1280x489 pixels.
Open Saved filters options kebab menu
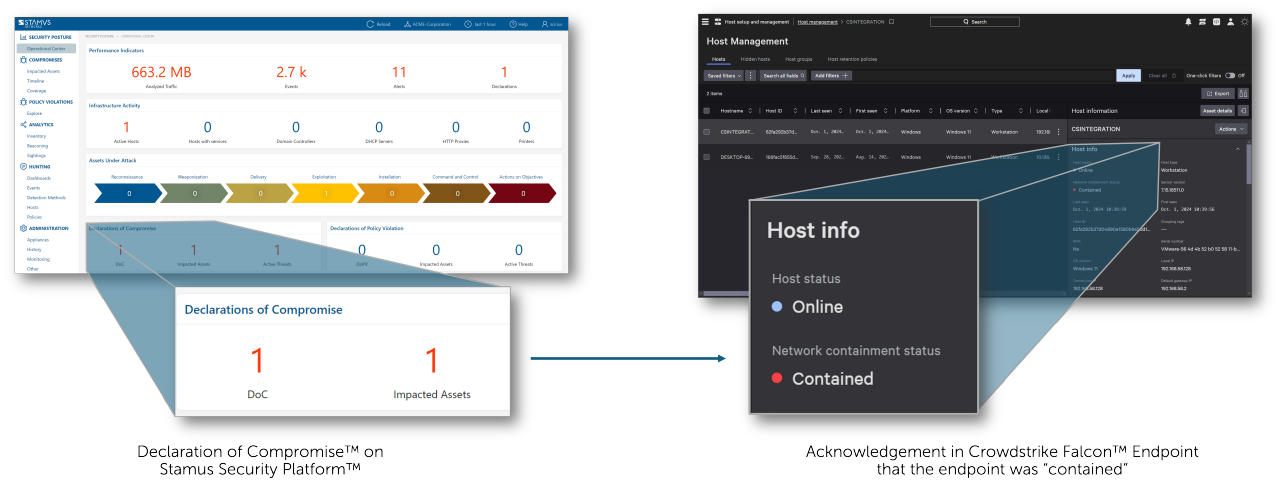[750, 75]
